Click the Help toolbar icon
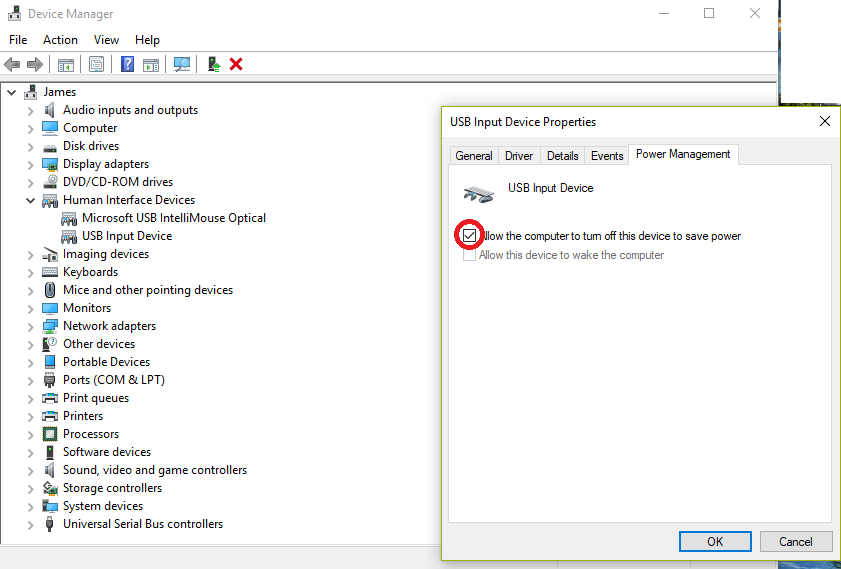The width and height of the screenshot is (841, 569). pos(128,64)
